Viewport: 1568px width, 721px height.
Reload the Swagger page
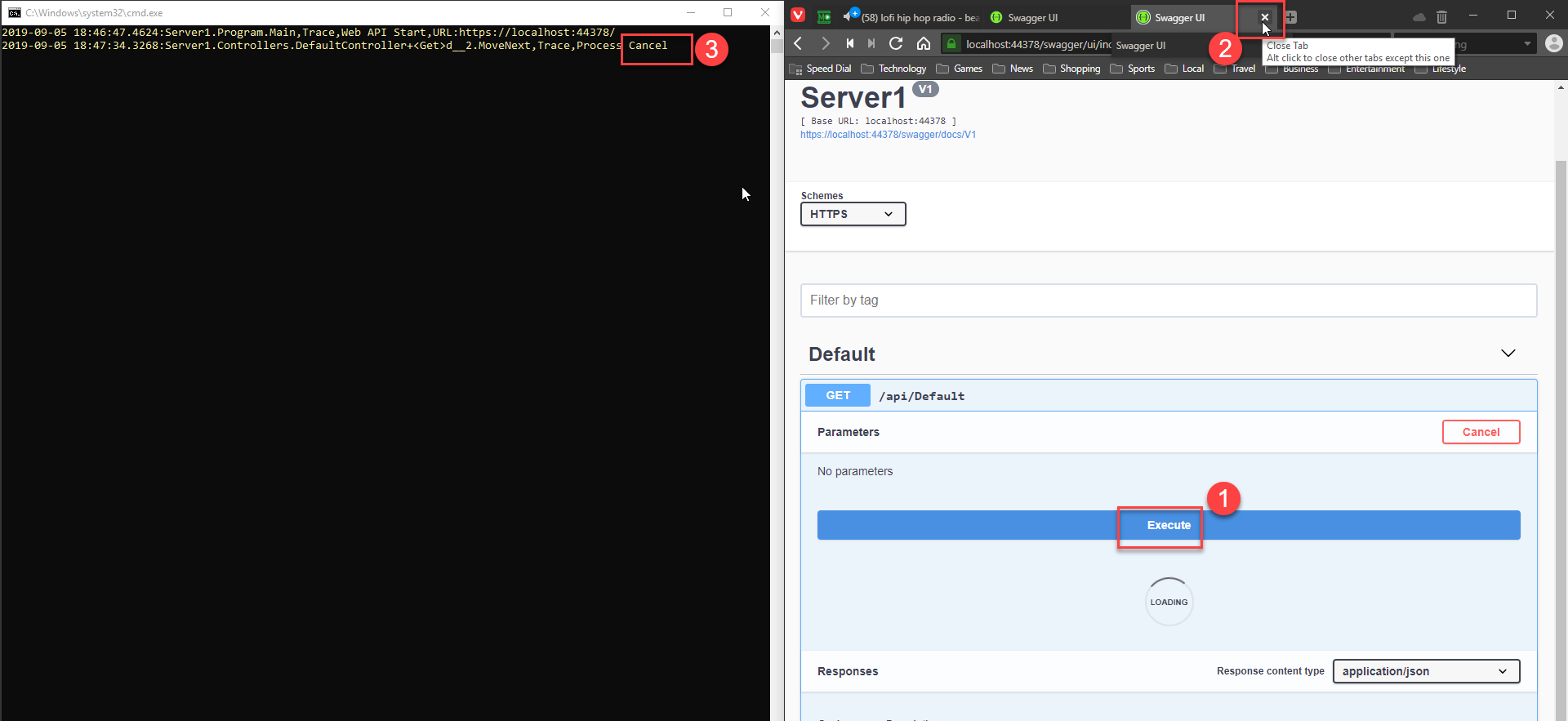[x=896, y=43]
